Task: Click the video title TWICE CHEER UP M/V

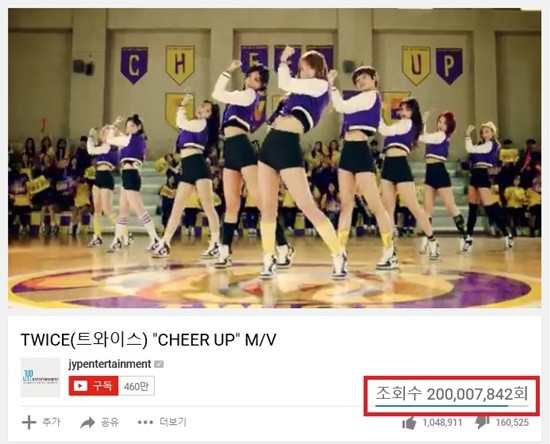Action: point(148,339)
